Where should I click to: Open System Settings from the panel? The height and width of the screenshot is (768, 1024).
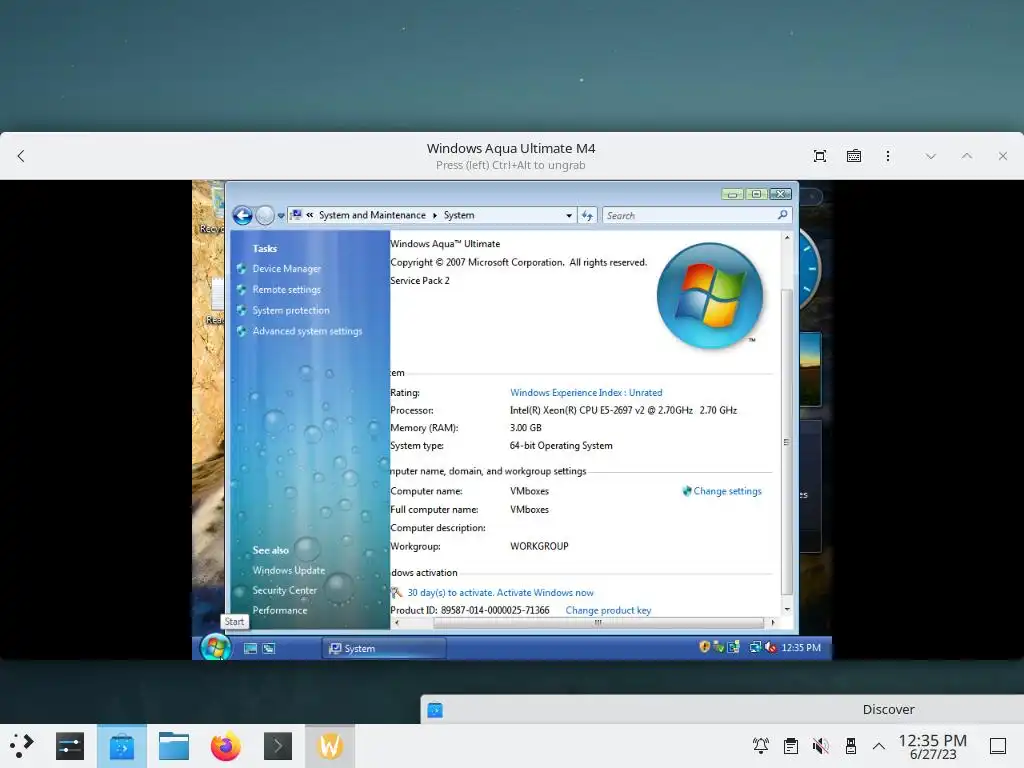point(70,746)
